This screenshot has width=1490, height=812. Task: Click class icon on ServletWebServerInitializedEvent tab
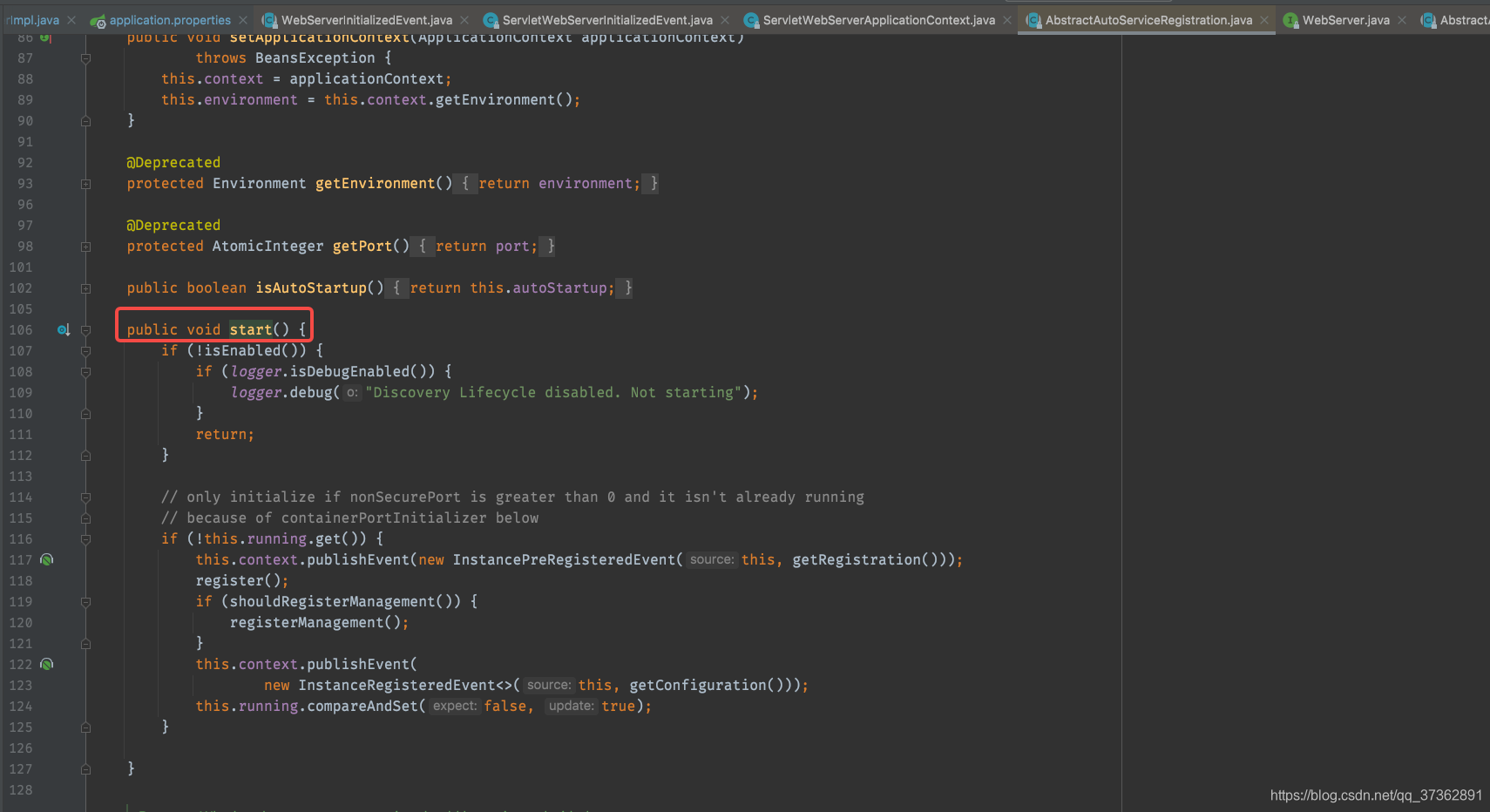tap(491, 20)
